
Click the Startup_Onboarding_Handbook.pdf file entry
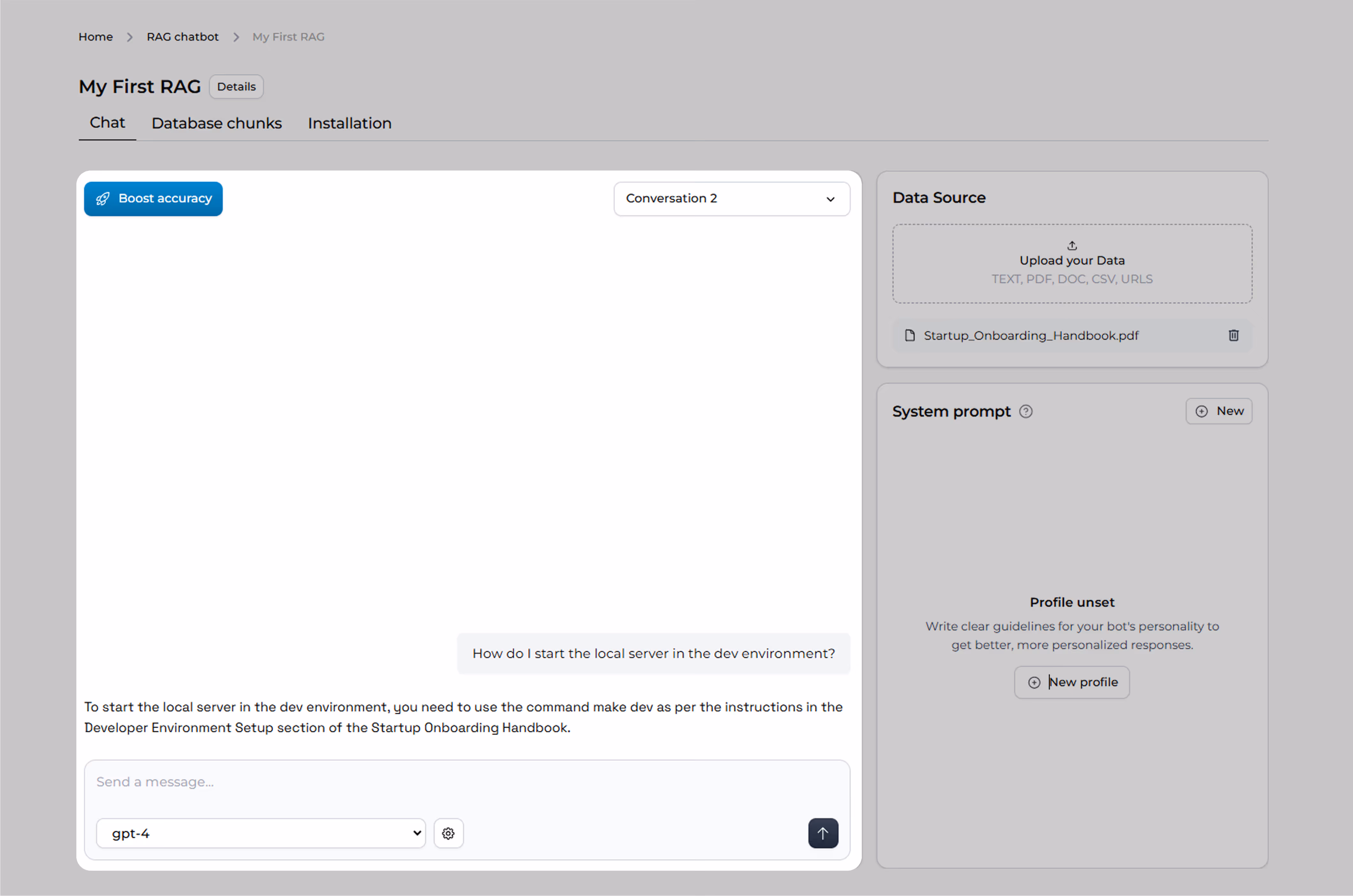click(x=1031, y=335)
